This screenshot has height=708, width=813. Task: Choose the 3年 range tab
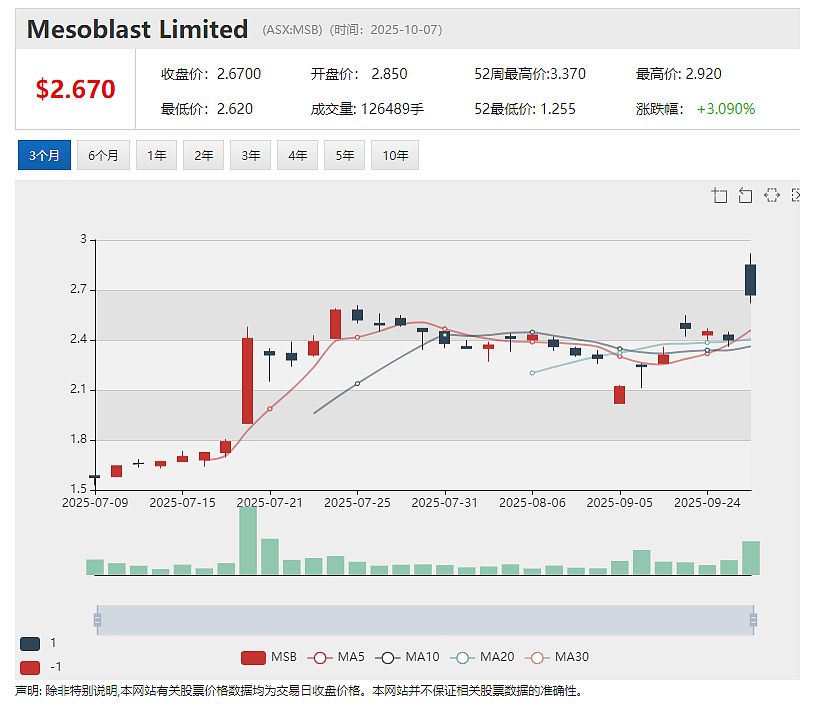[x=250, y=155]
